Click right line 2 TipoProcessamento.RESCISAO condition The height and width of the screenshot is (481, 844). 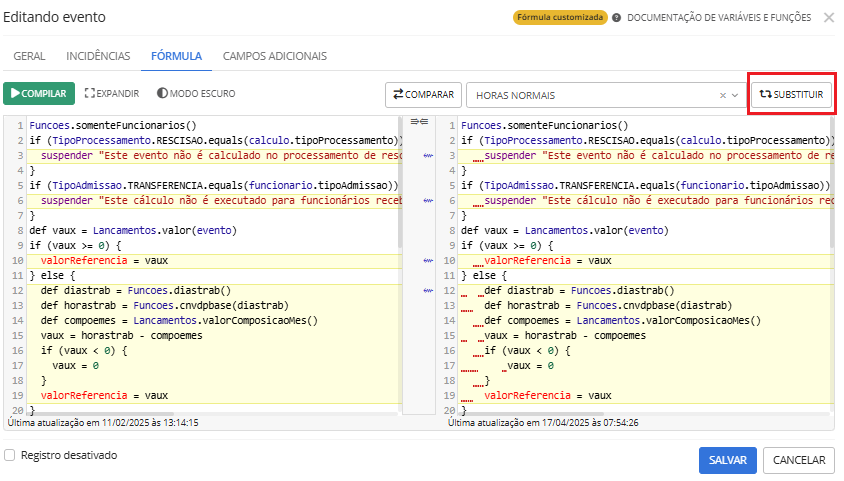[x=646, y=140]
